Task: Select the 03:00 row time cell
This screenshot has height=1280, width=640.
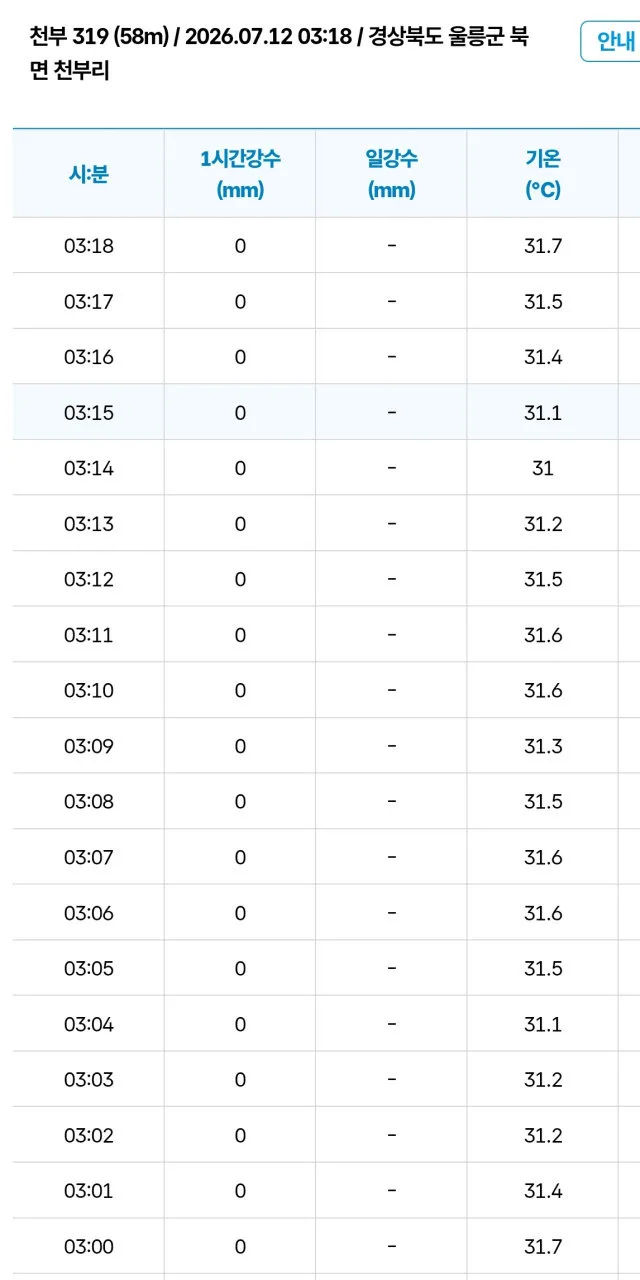Action: tap(89, 1246)
